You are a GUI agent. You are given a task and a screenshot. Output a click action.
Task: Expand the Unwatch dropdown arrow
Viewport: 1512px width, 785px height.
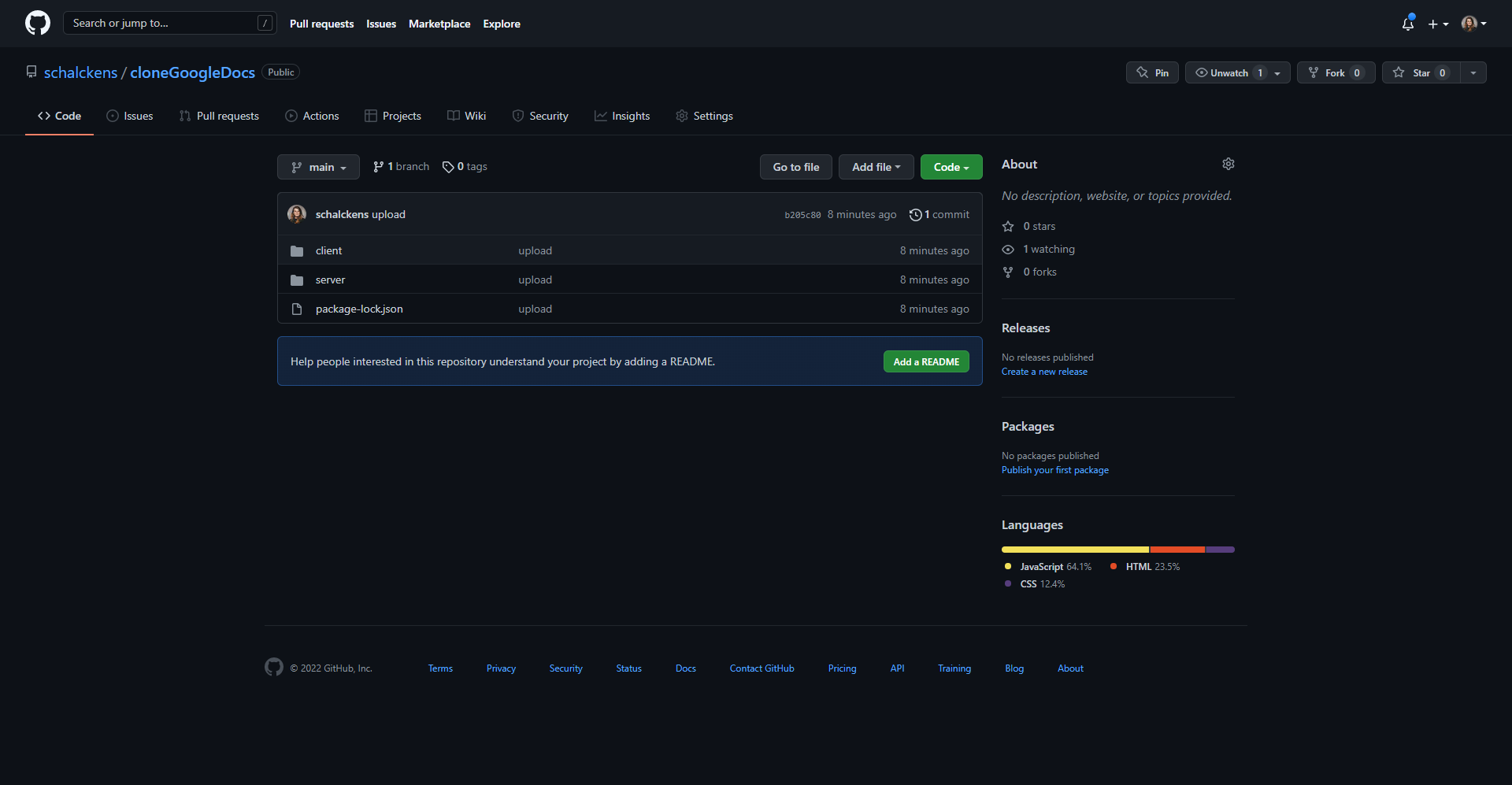pos(1278,72)
